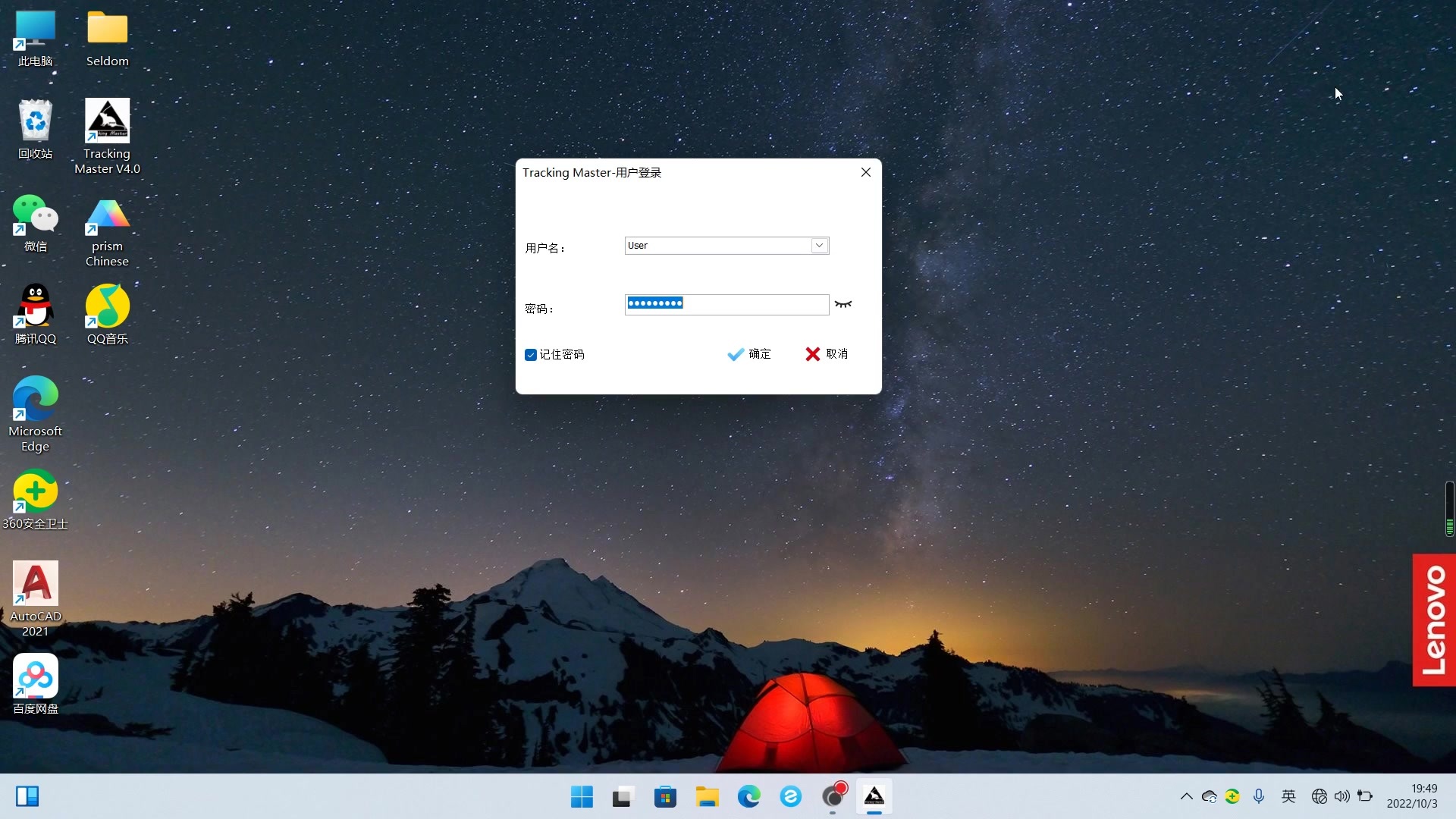Confirm login with 确定 button
1456x819 pixels.
pyautogui.click(x=749, y=354)
